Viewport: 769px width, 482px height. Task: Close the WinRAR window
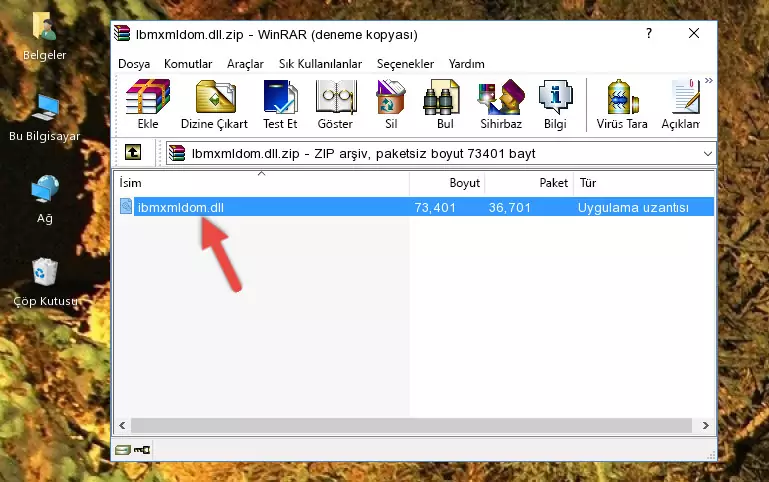tap(694, 33)
